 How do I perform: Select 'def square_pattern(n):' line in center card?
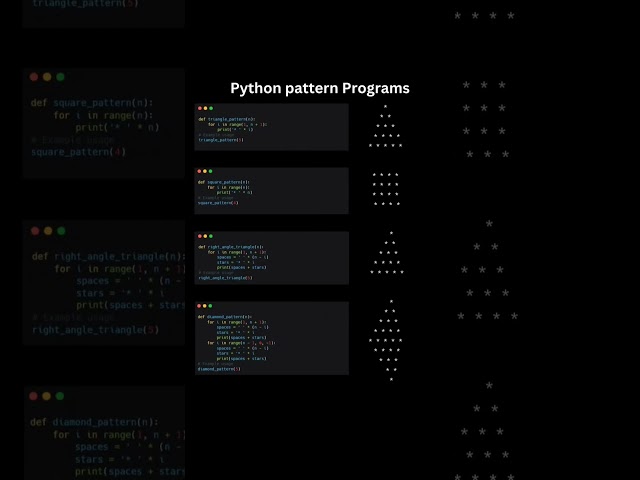pyautogui.click(x=224, y=182)
